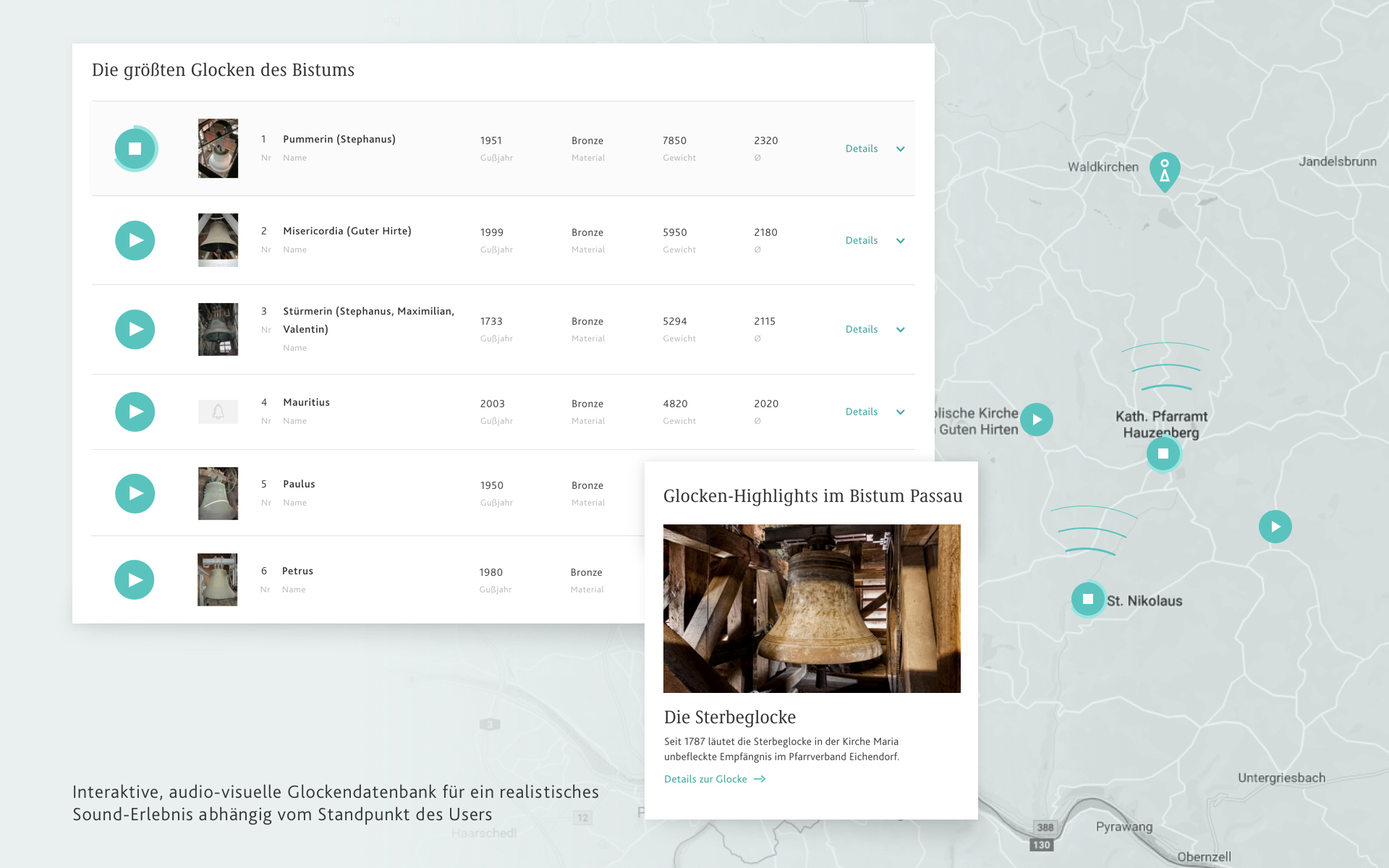Open the Sterbeglocke highlight photo
Screen dimensions: 1389x868
pos(812,608)
